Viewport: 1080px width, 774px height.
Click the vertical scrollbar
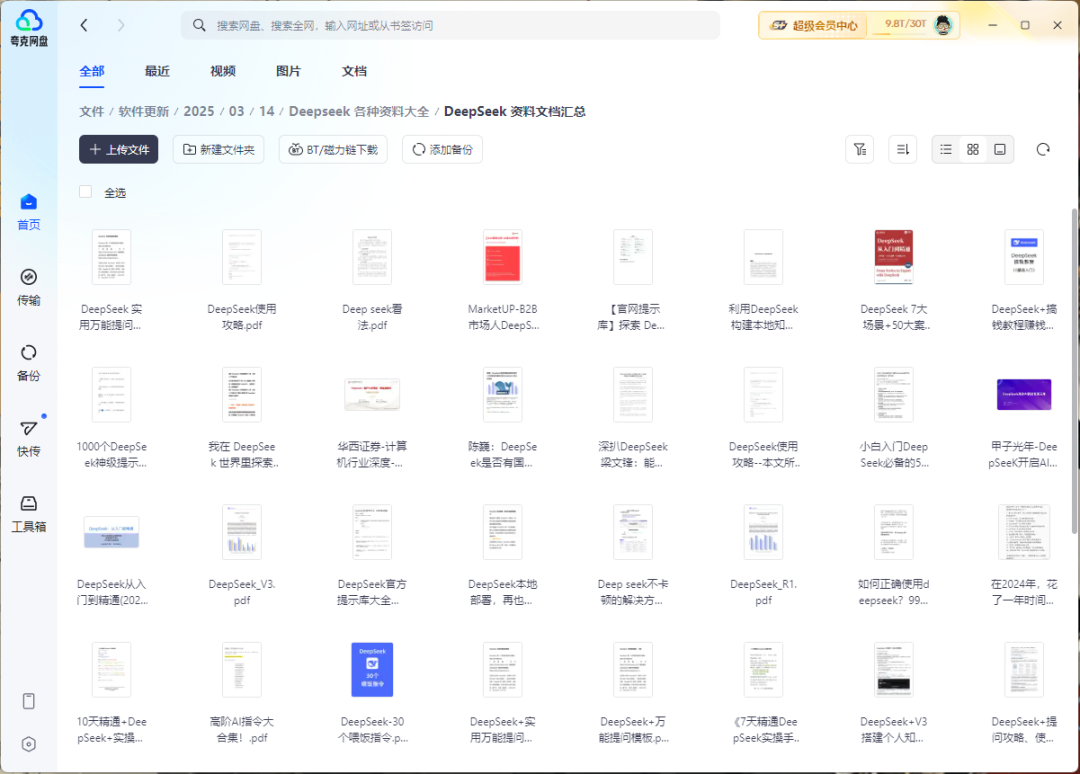point(1074,372)
